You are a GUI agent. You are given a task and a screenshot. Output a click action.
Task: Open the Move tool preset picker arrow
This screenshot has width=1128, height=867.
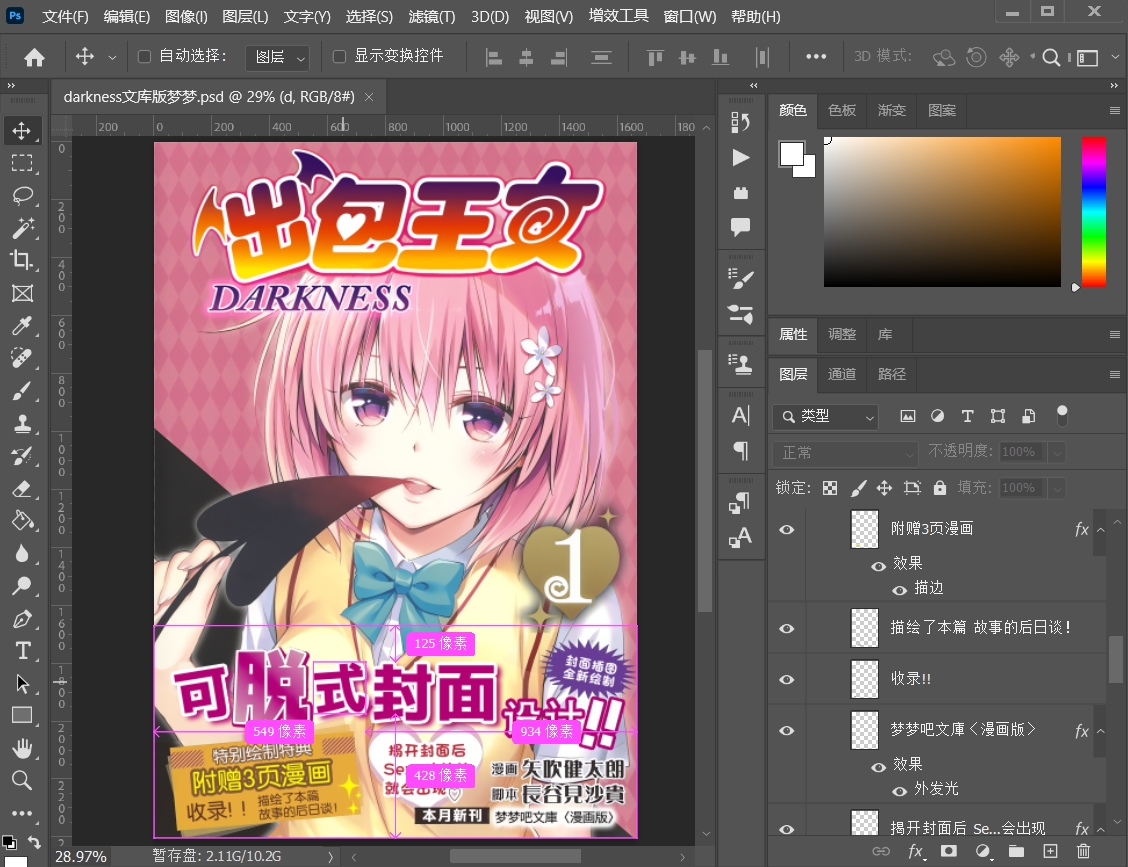tap(112, 57)
